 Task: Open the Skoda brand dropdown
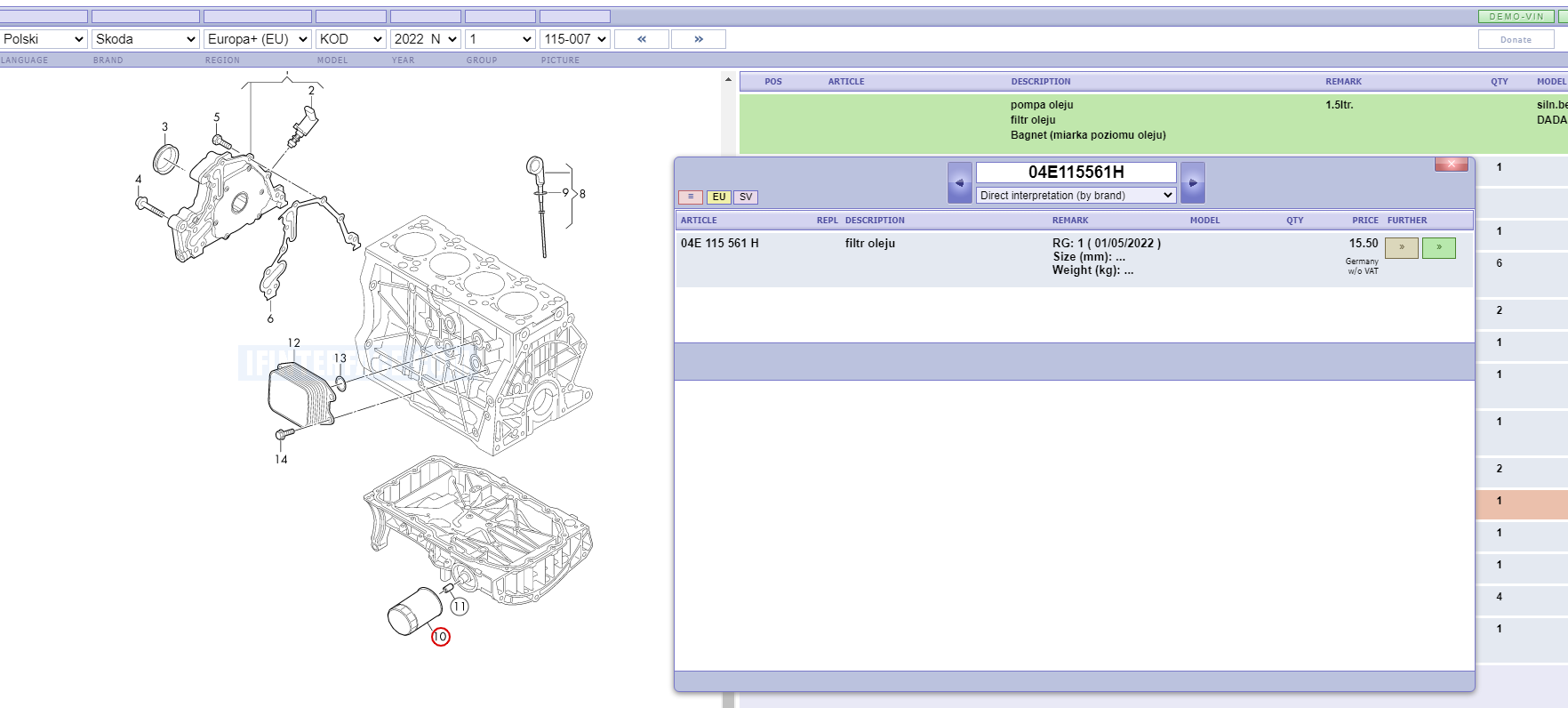[145, 39]
